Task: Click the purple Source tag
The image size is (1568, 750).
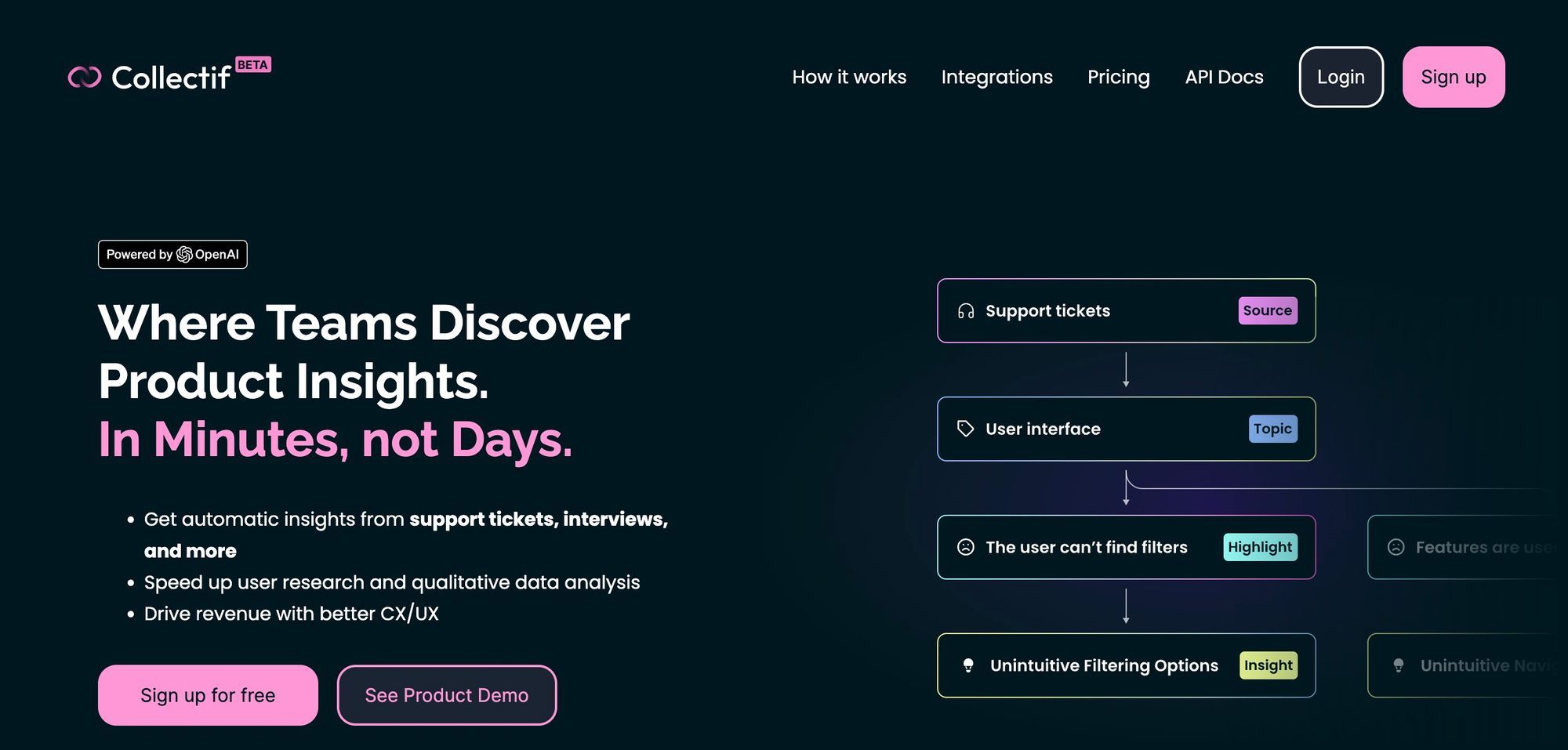Action: pos(1268,310)
